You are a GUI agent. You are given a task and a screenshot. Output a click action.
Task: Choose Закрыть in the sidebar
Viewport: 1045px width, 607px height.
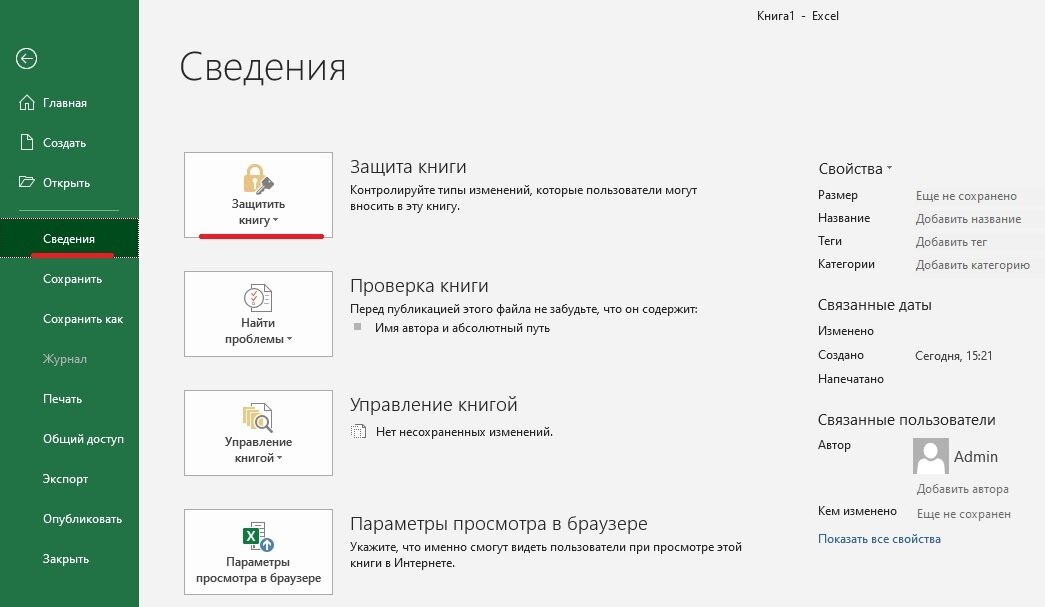69,558
